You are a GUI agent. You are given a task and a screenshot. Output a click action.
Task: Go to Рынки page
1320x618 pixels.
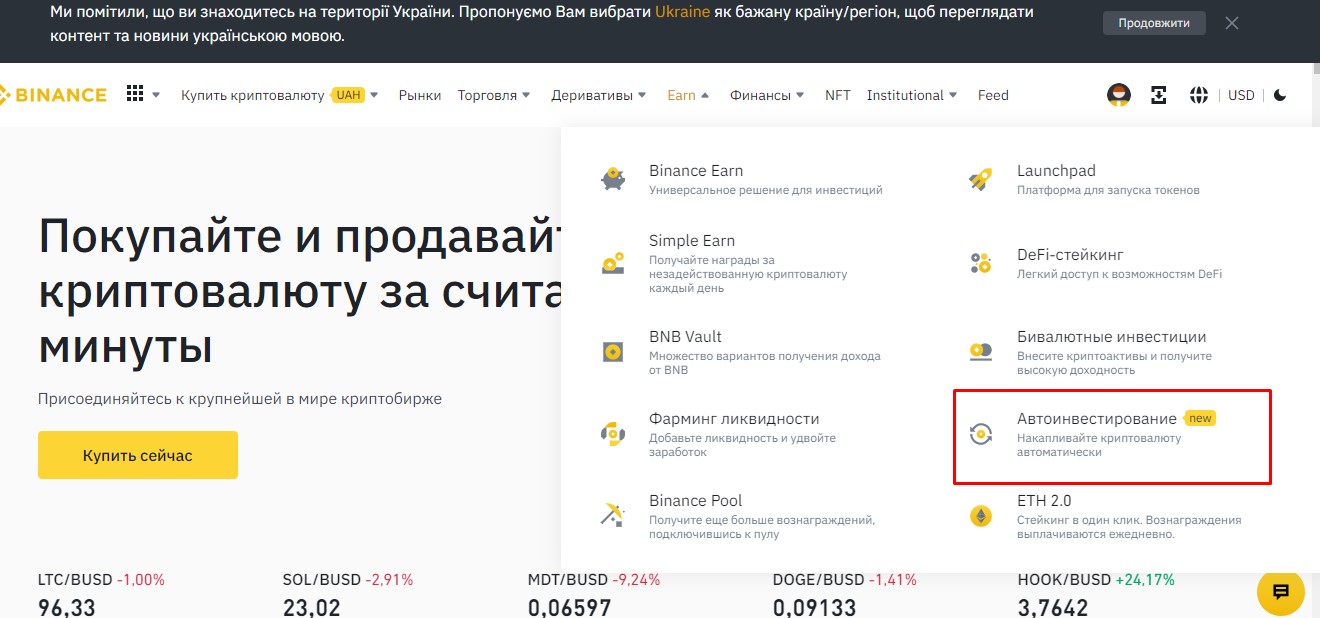pyautogui.click(x=420, y=95)
